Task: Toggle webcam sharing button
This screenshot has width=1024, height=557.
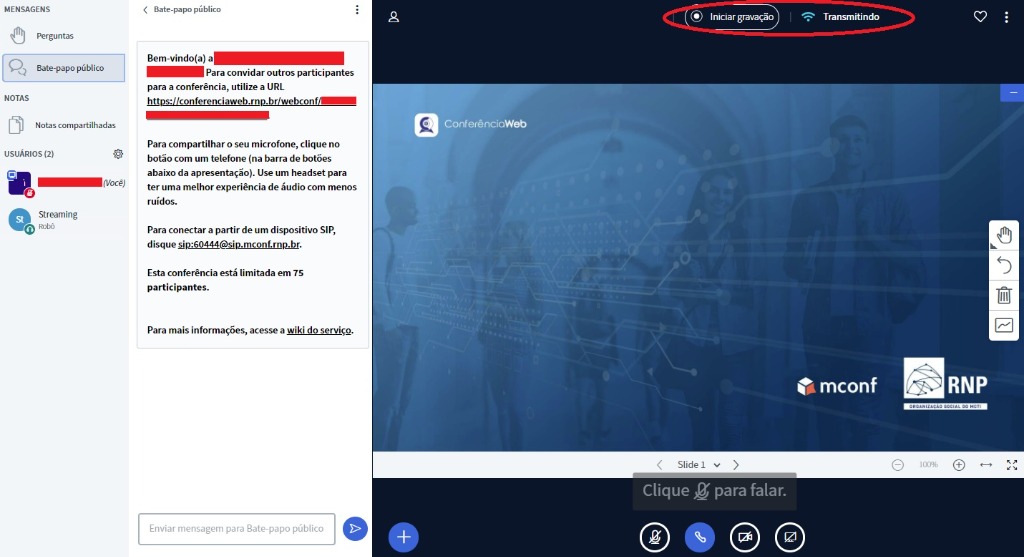Action: (744, 537)
